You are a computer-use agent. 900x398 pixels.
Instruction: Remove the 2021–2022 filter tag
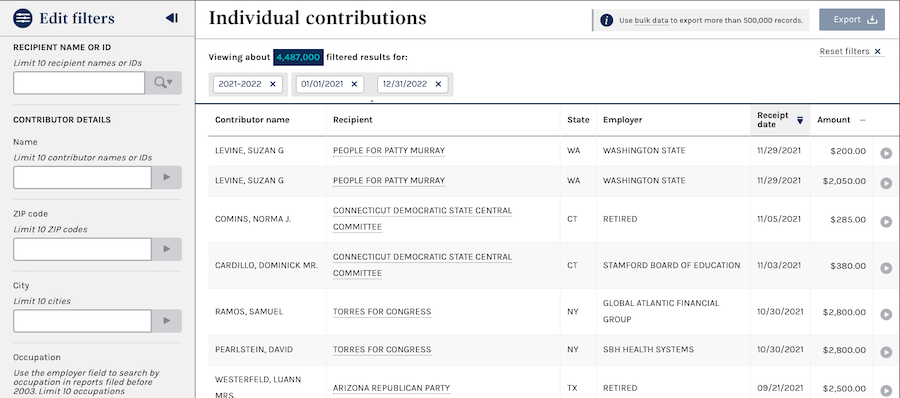(273, 84)
